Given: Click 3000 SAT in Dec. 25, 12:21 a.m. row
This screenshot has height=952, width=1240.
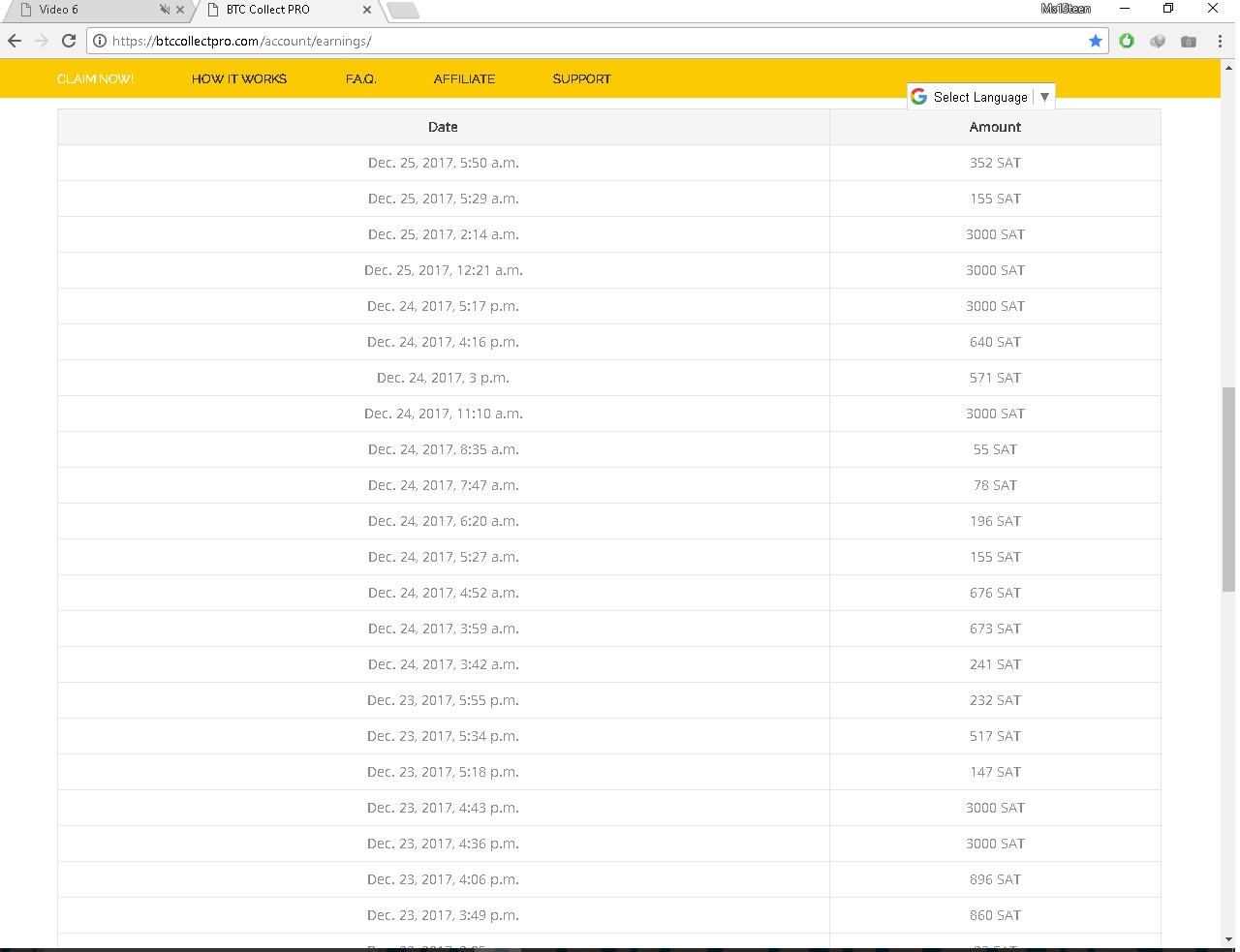Looking at the screenshot, I should click(x=995, y=270).
